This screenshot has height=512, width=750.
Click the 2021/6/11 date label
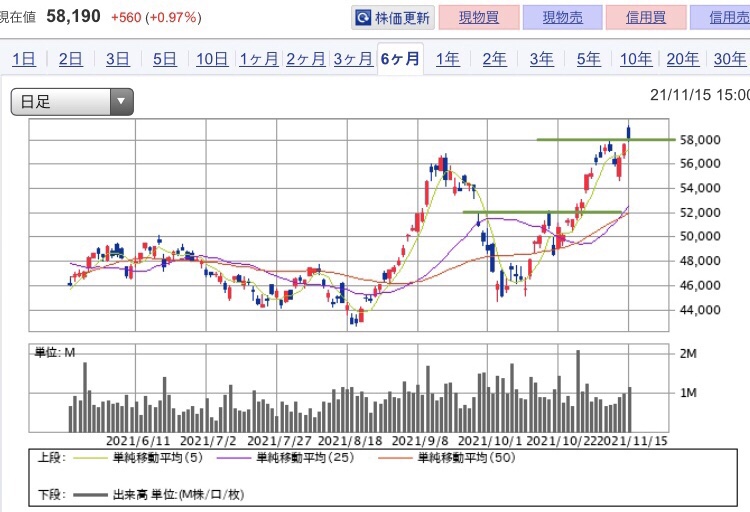tap(138, 441)
